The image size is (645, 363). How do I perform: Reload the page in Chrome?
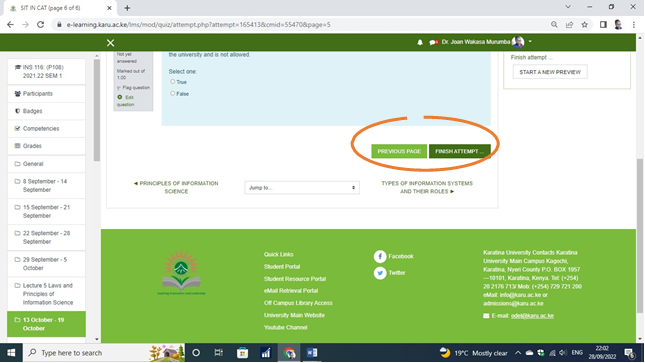(40, 25)
